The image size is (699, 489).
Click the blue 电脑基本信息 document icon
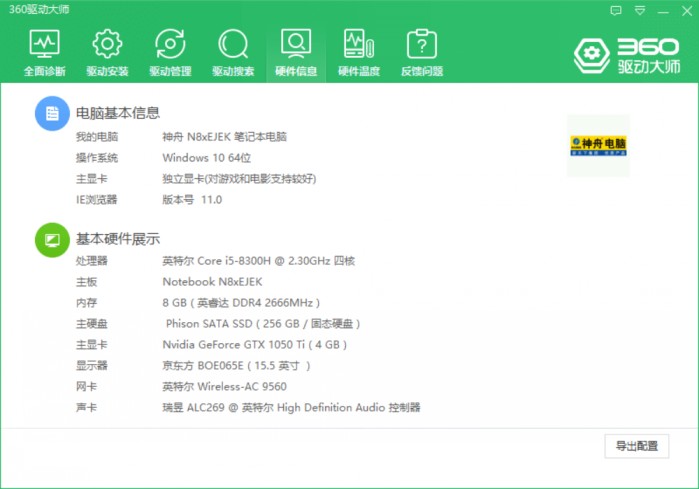click(x=52, y=114)
